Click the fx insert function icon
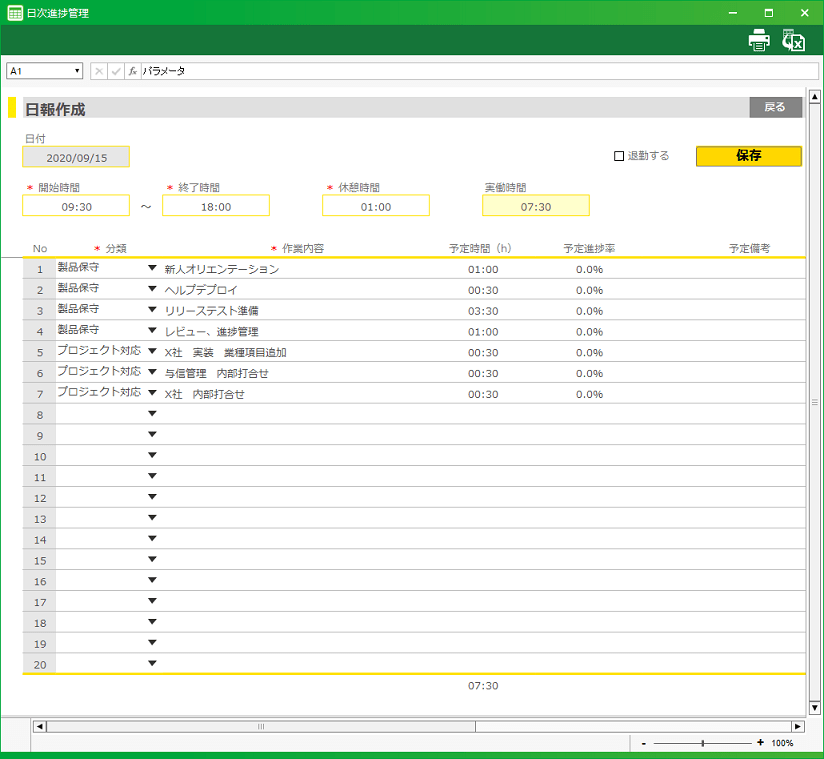 coord(132,71)
